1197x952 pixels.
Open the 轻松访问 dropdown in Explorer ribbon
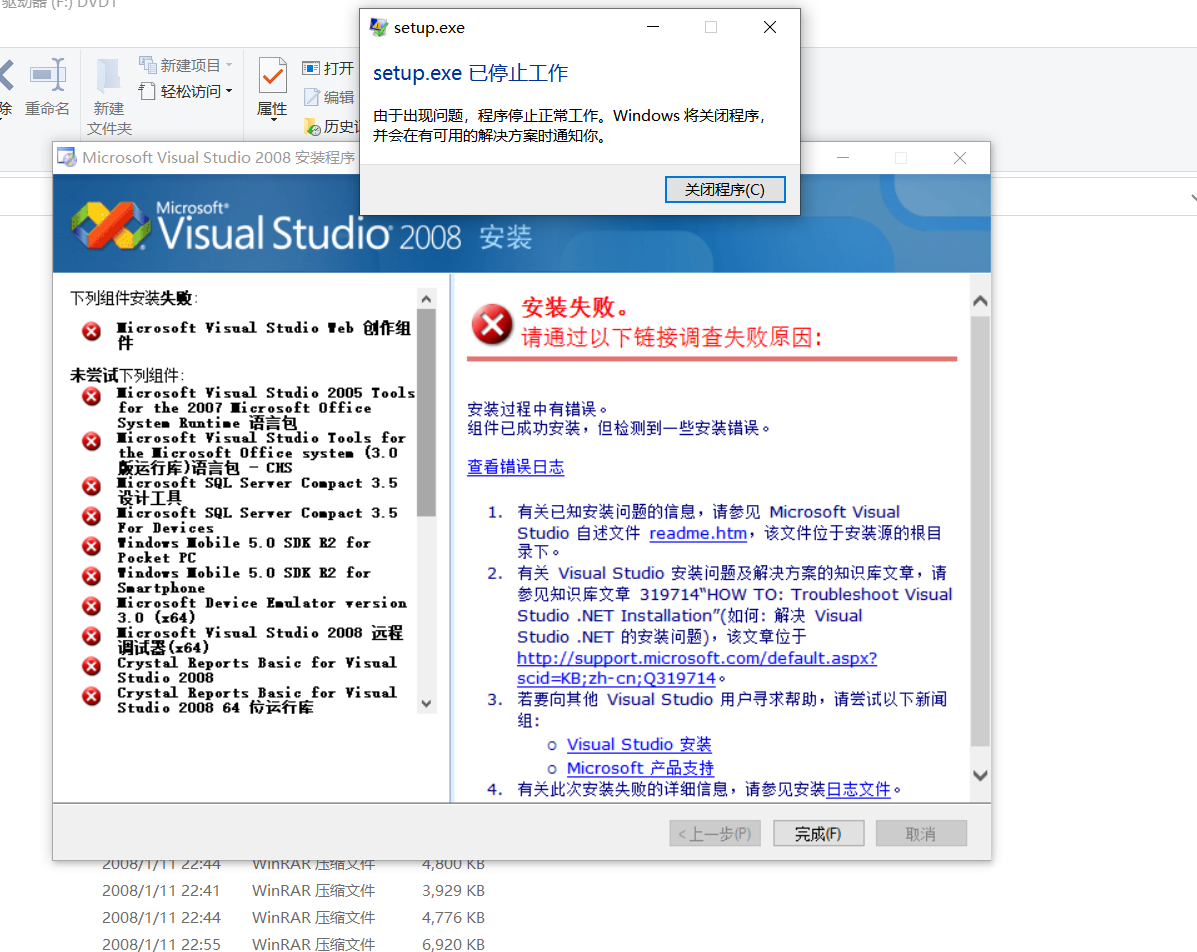tap(186, 91)
